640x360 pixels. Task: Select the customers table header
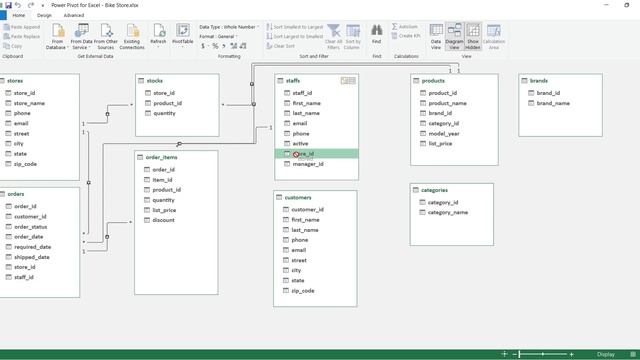point(315,198)
